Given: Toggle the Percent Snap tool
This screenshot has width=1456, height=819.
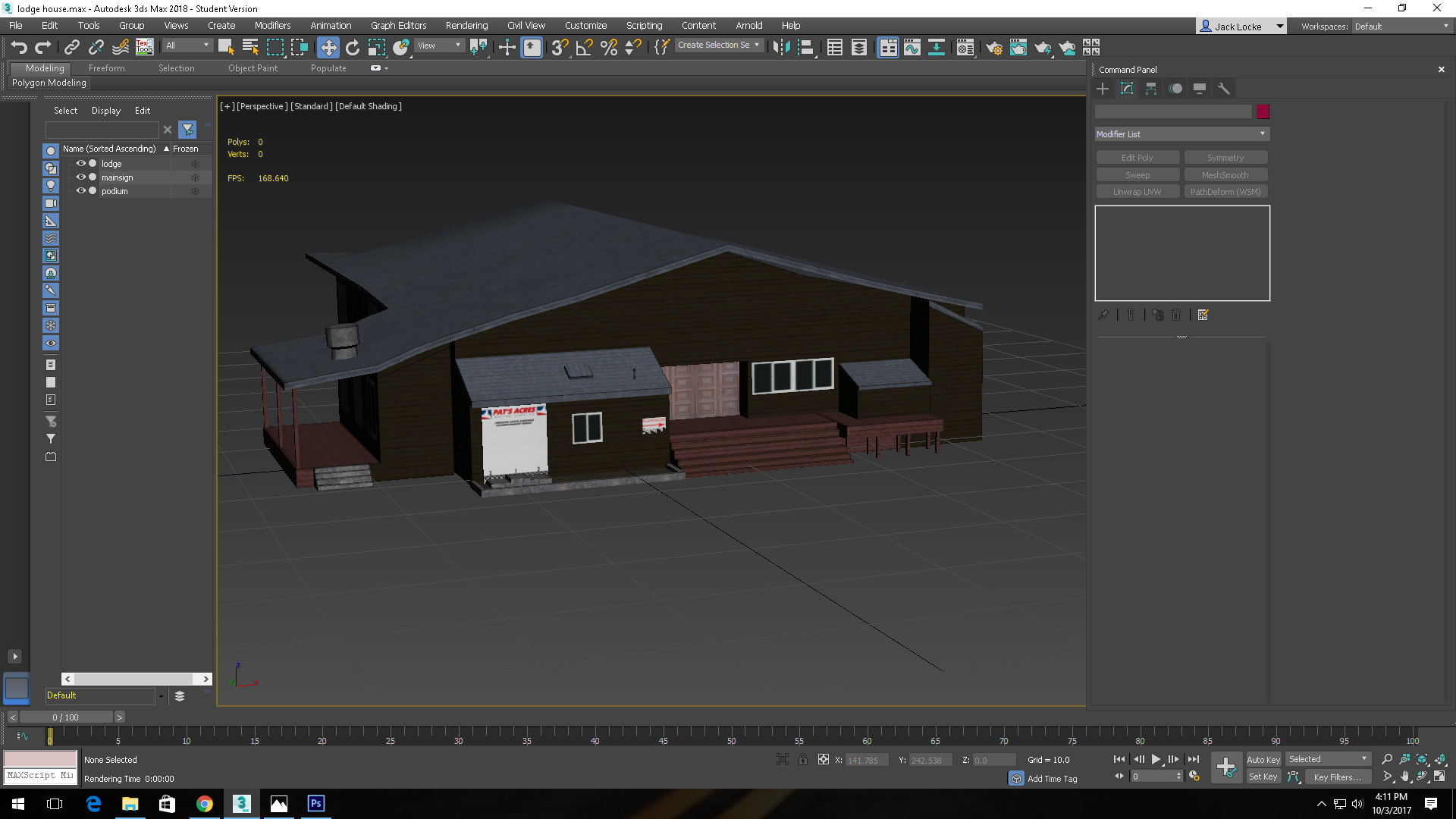Looking at the screenshot, I should (x=609, y=47).
